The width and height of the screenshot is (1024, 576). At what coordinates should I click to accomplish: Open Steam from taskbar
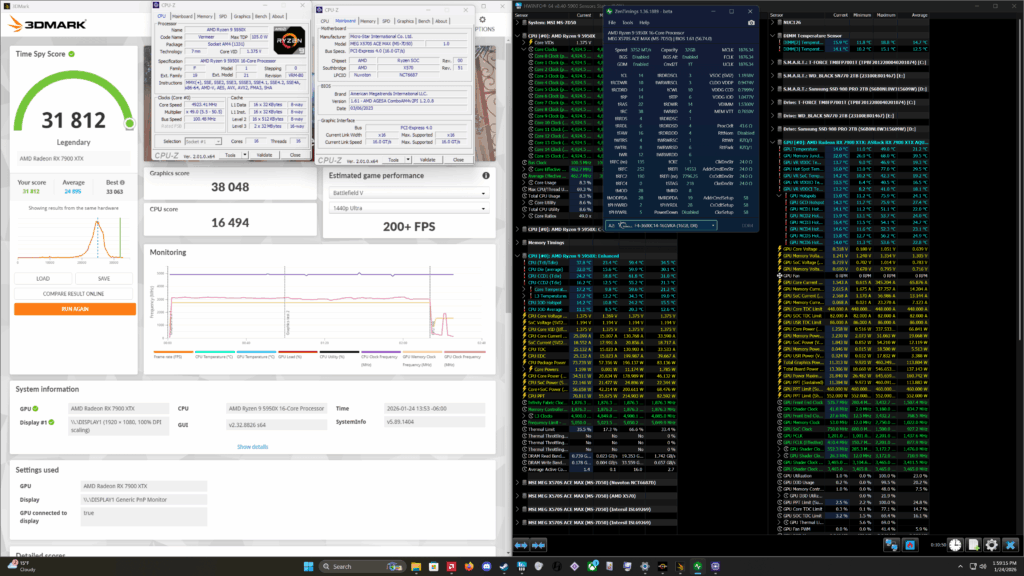click(x=504, y=566)
